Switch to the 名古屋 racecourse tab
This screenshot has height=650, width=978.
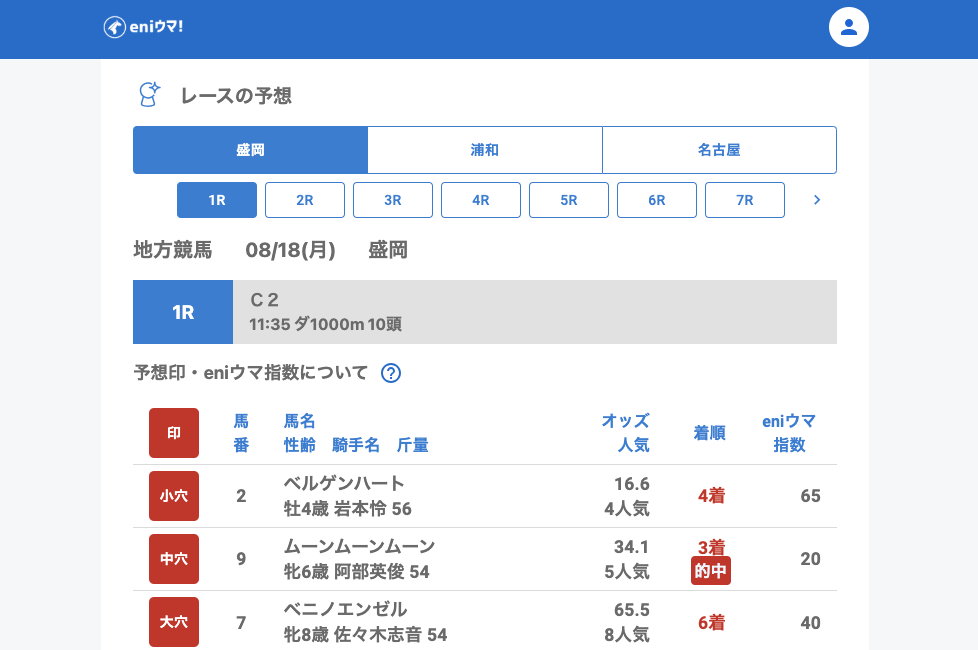tap(719, 150)
